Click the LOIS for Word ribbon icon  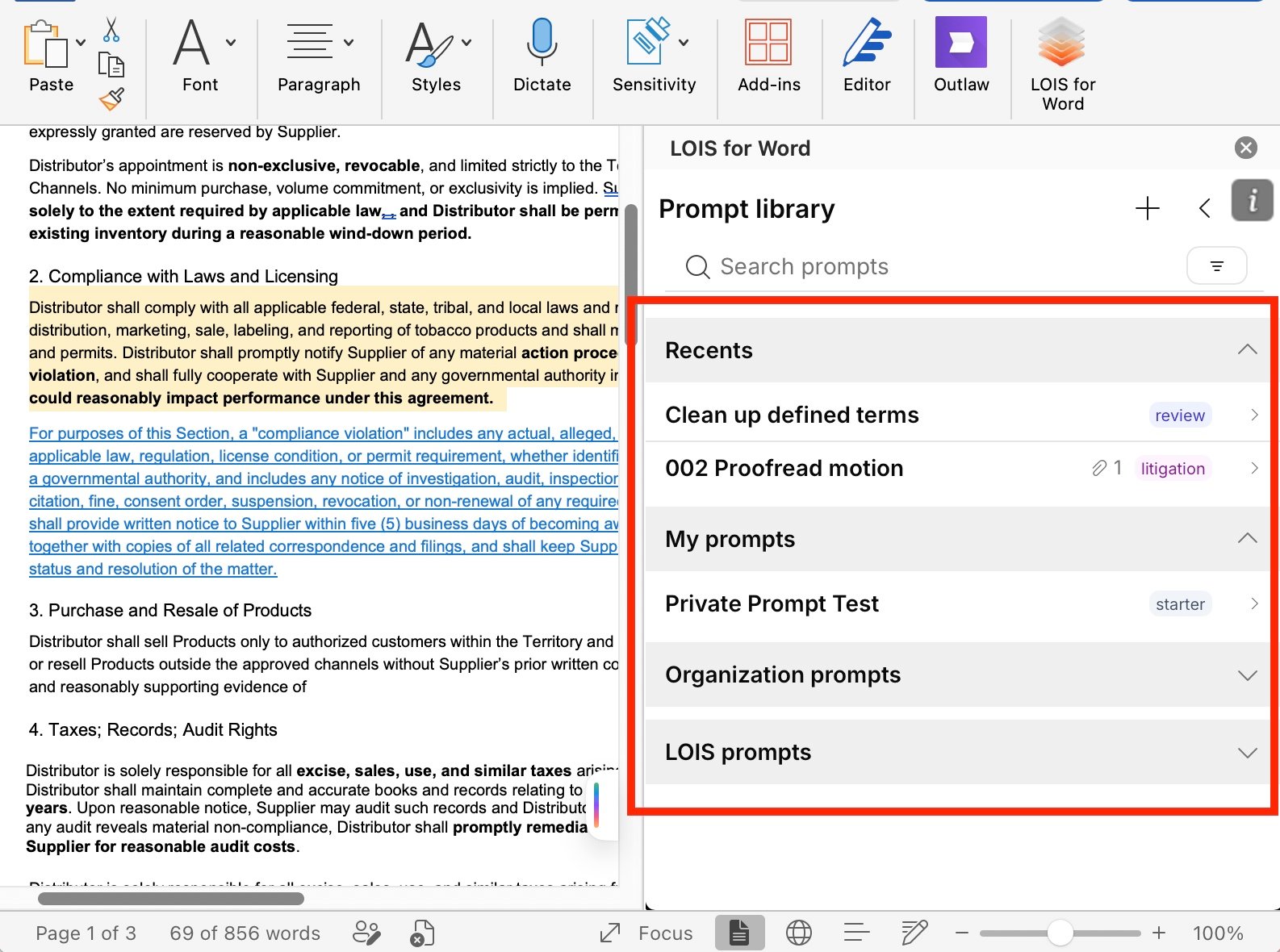1062,42
